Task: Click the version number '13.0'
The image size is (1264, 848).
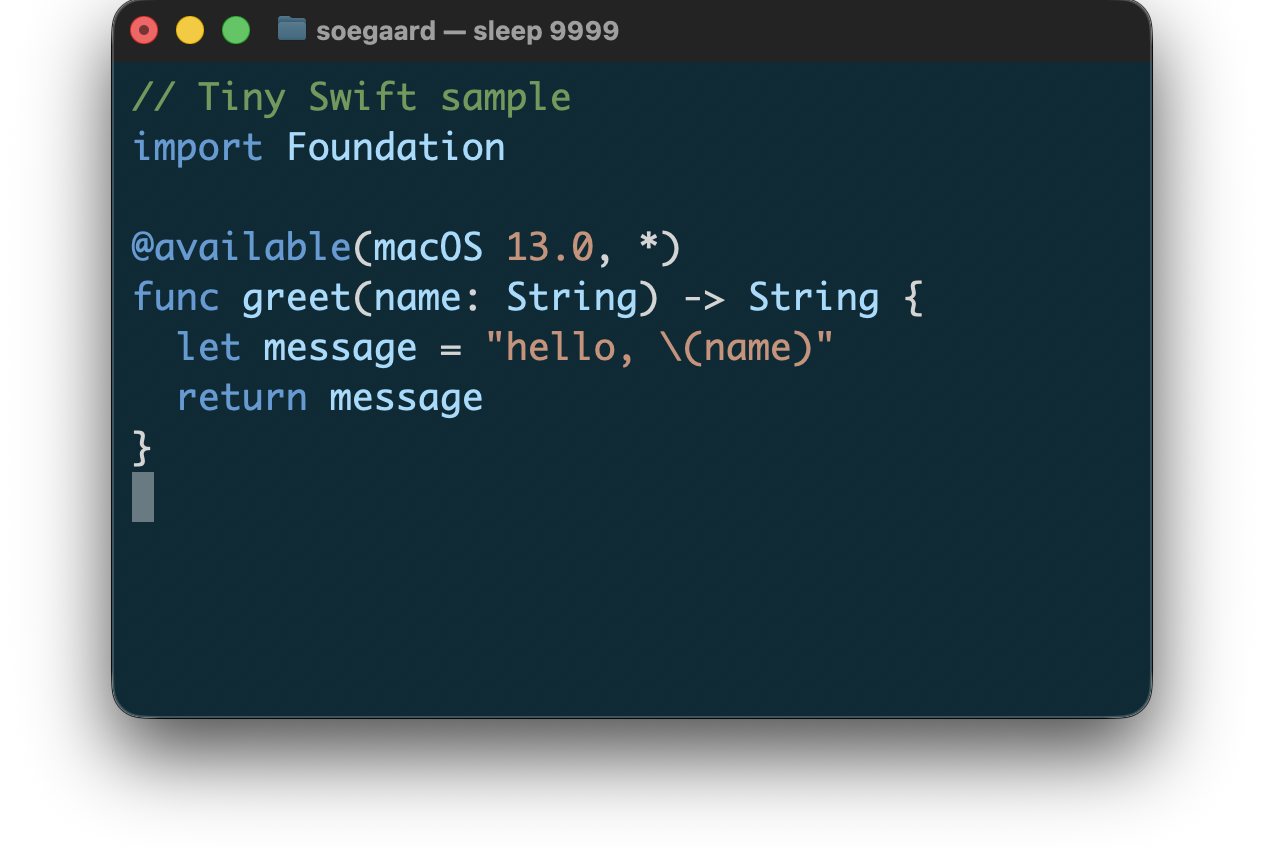Action: click(549, 247)
